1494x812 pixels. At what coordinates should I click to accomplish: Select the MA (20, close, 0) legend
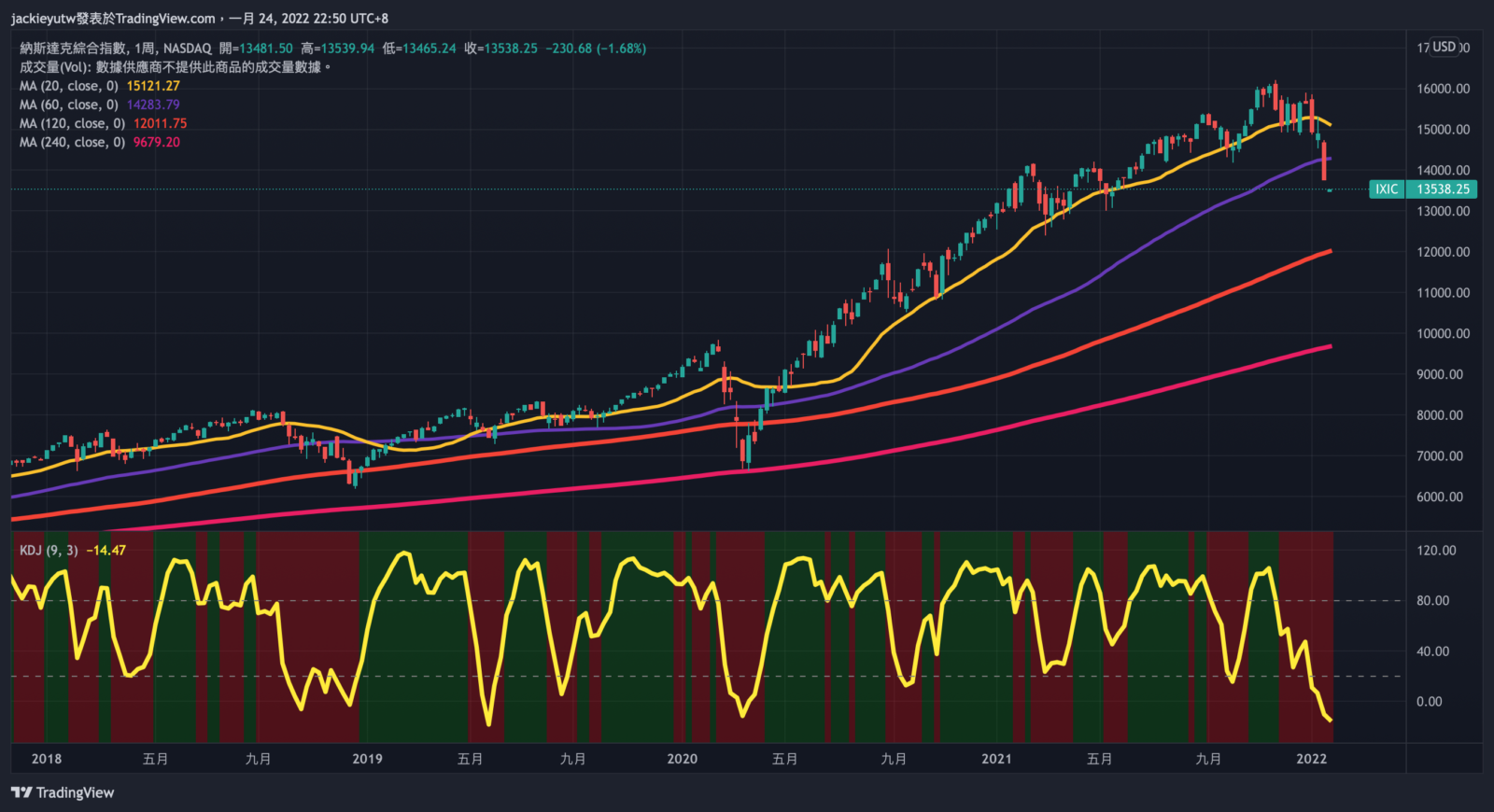[69, 86]
